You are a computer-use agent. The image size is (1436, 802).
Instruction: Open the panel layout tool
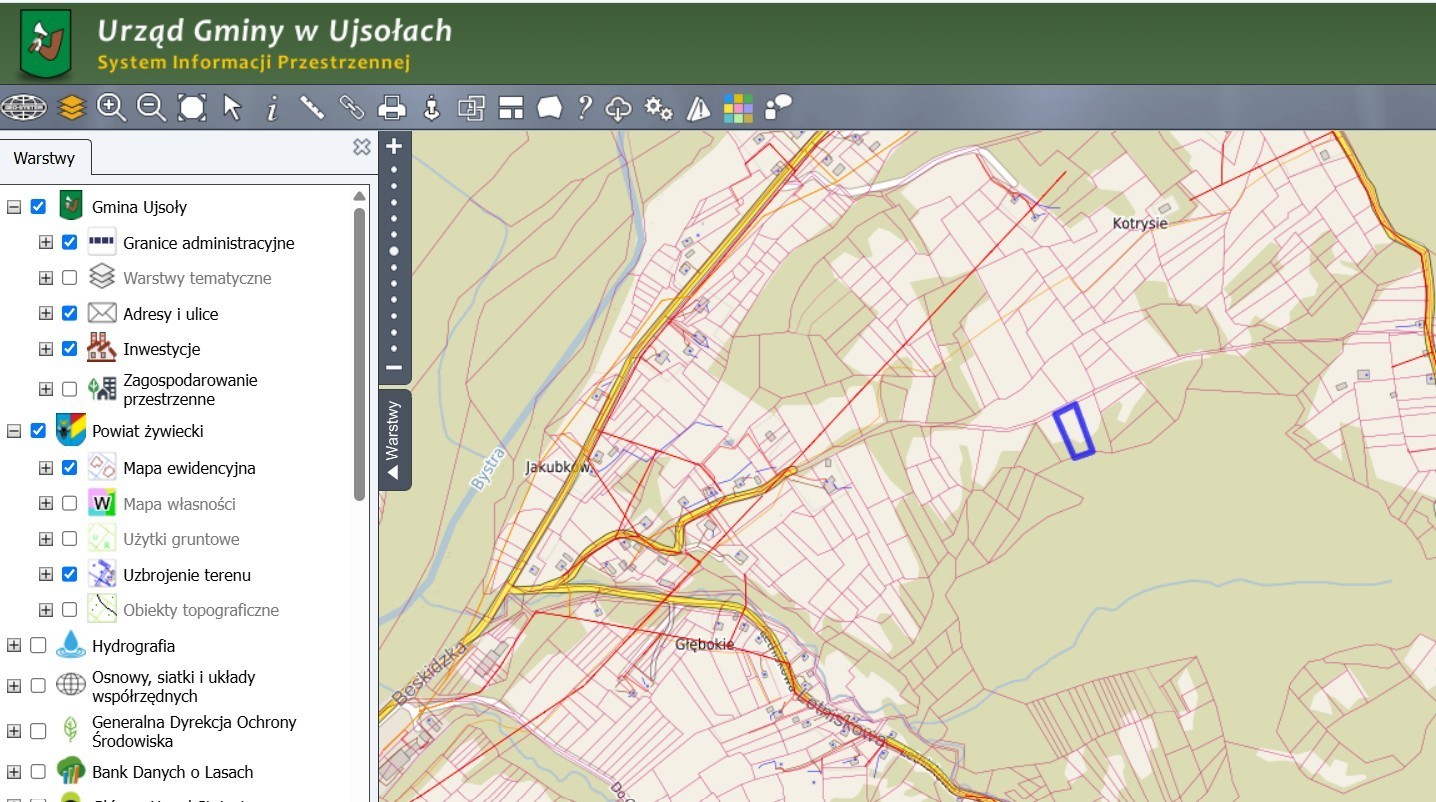point(511,107)
